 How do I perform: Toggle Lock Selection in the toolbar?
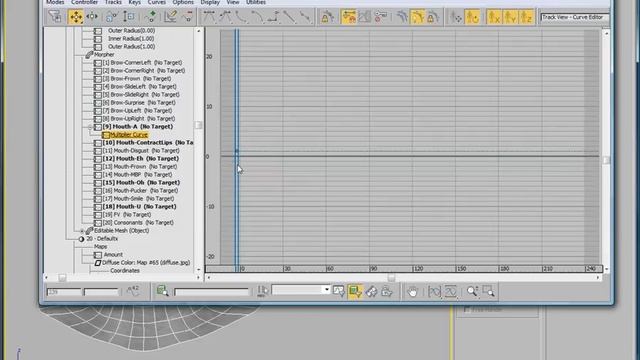(x=327, y=17)
